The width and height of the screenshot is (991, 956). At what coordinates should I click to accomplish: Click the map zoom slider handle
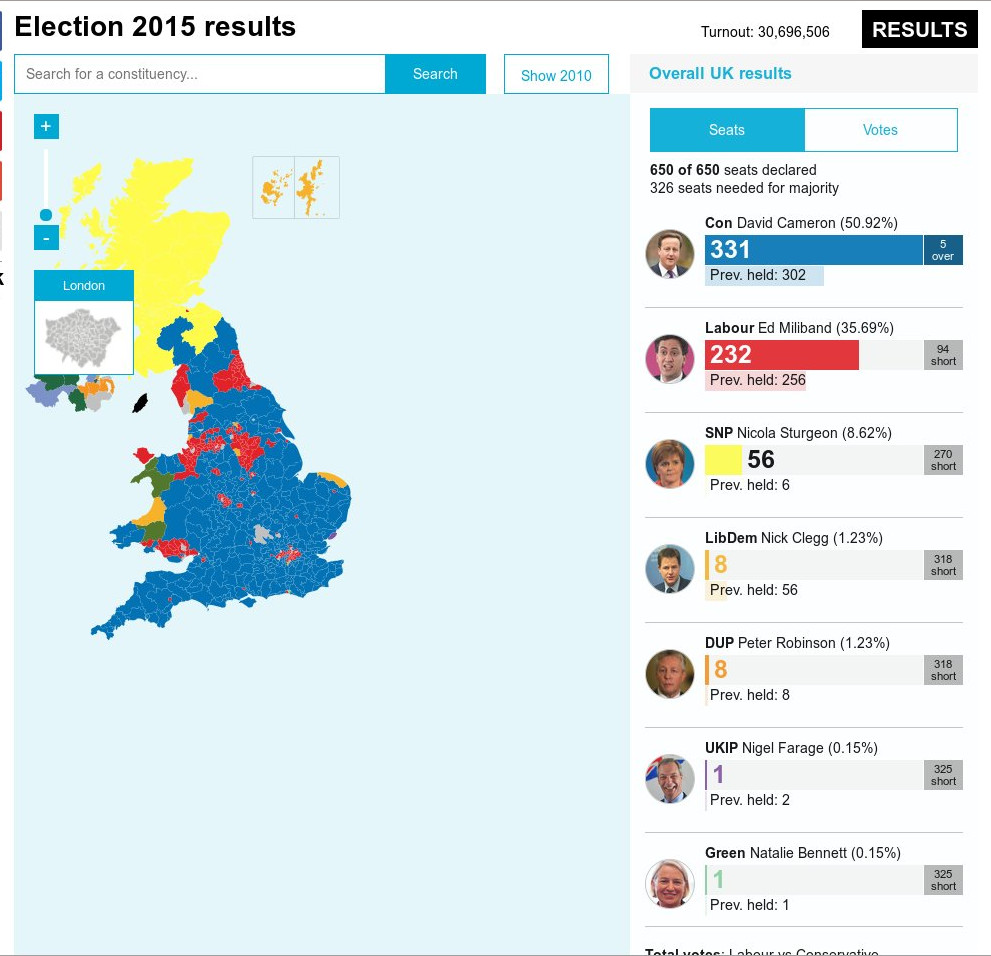click(46, 215)
